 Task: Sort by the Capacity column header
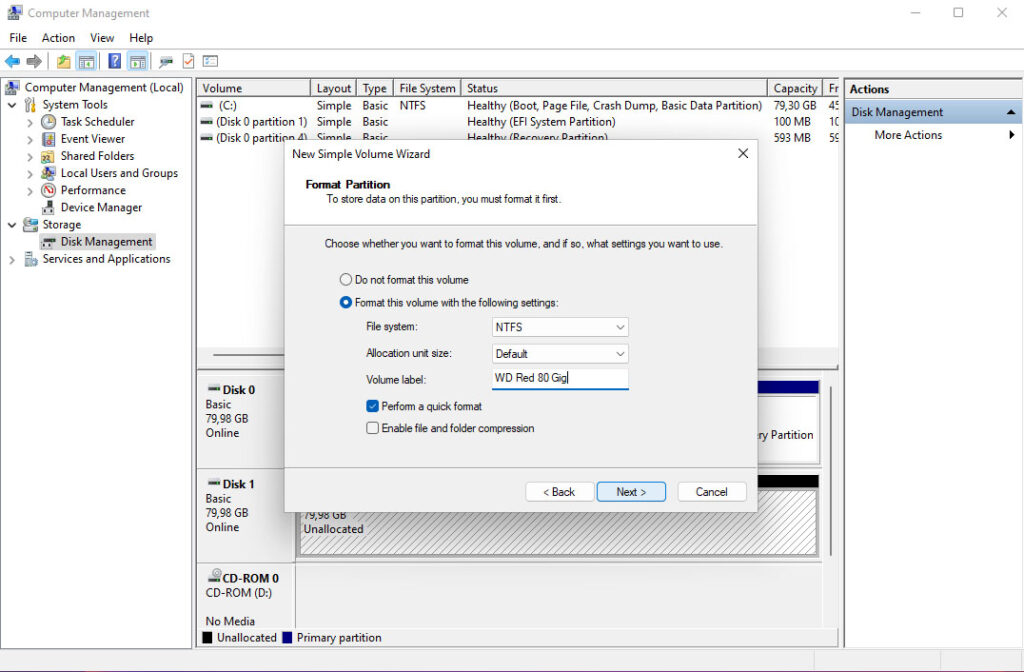point(796,88)
